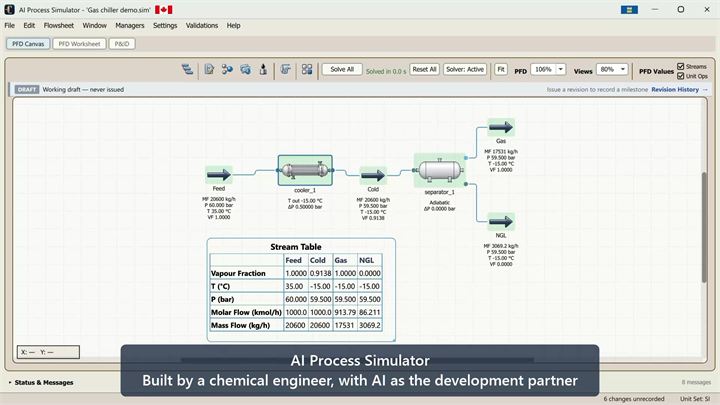Click the Molar Flow (kmol/h) row header
Viewport: 720px width, 405px height.
tap(246, 312)
